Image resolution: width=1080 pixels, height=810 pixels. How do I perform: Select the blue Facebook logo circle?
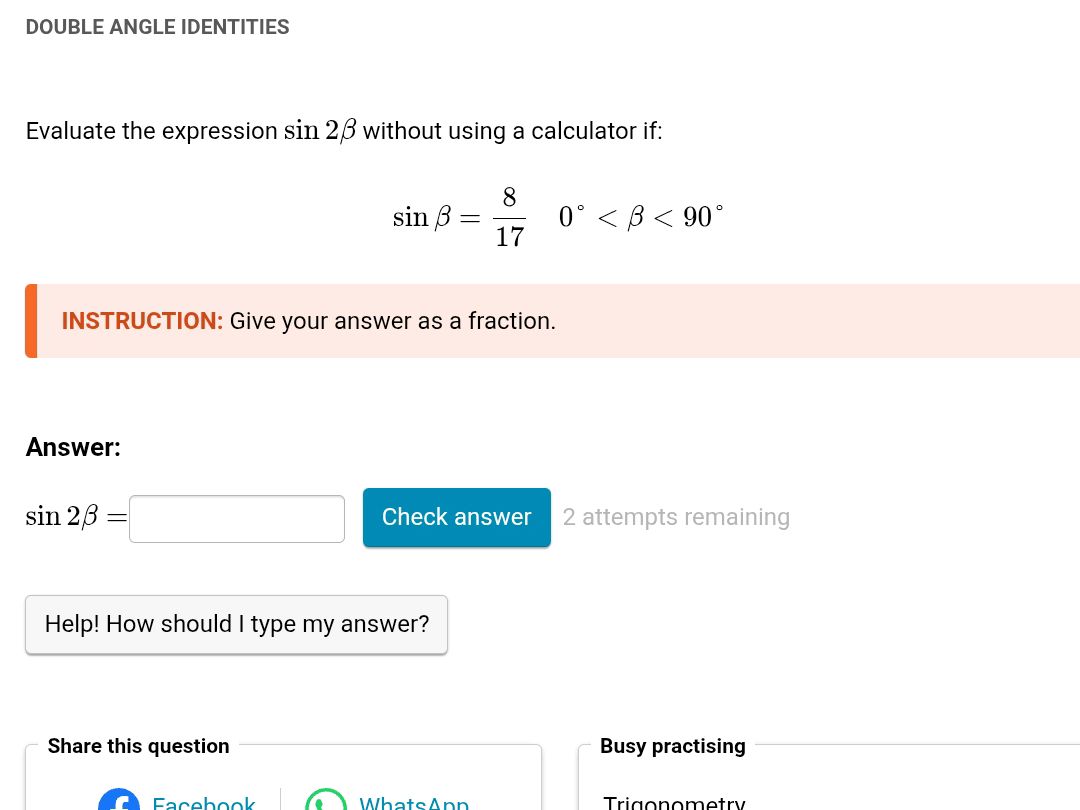tap(119, 800)
